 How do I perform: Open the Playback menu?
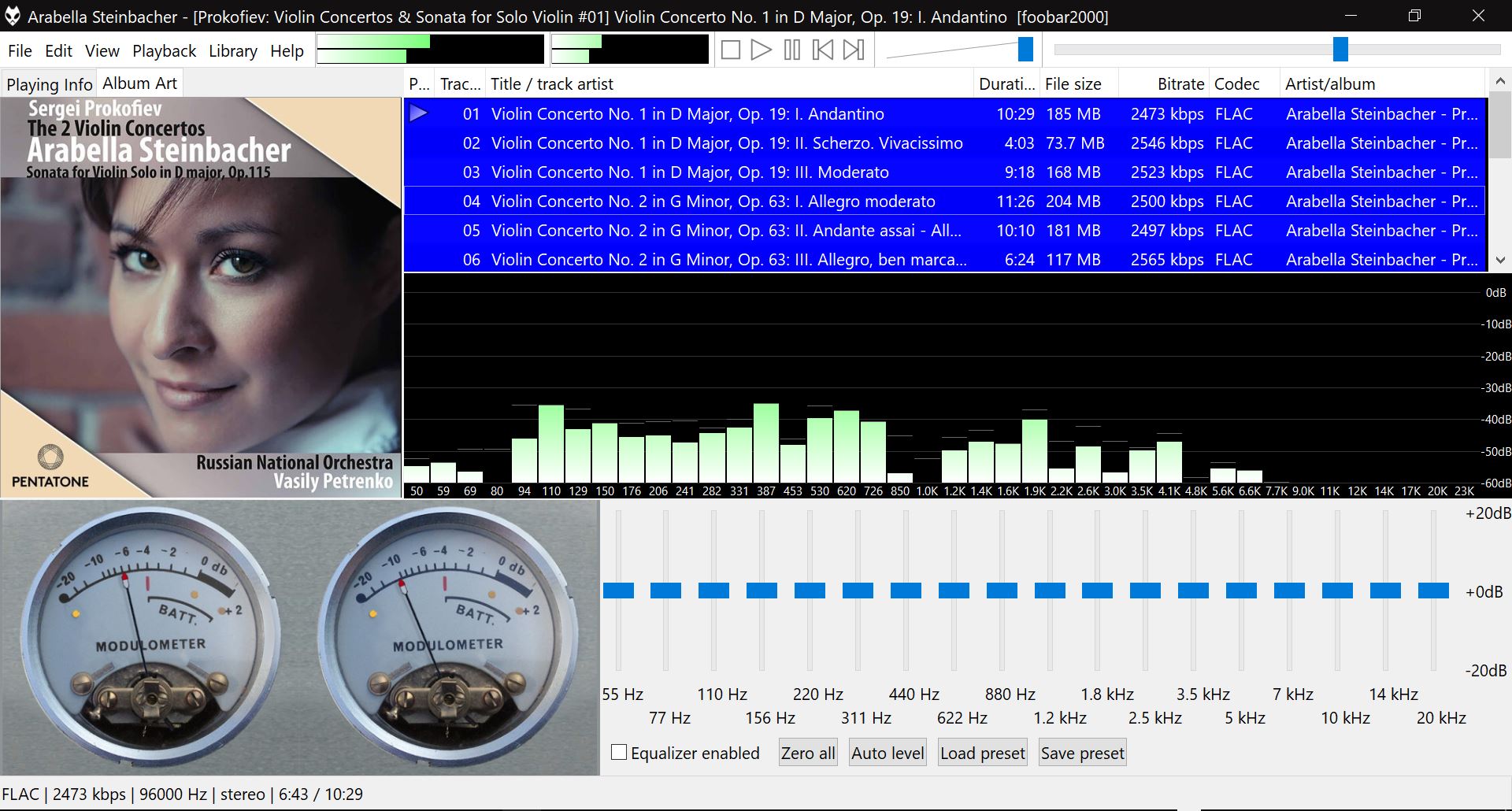click(x=164, y=51)
